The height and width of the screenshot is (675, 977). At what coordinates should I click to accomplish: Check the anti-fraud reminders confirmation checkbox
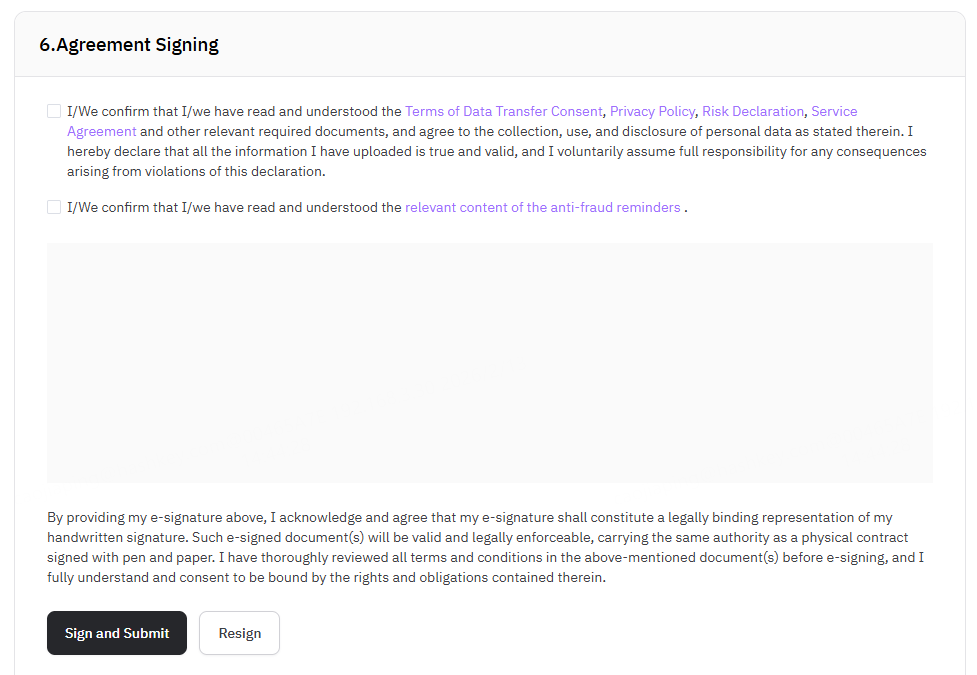pos(54,207)
